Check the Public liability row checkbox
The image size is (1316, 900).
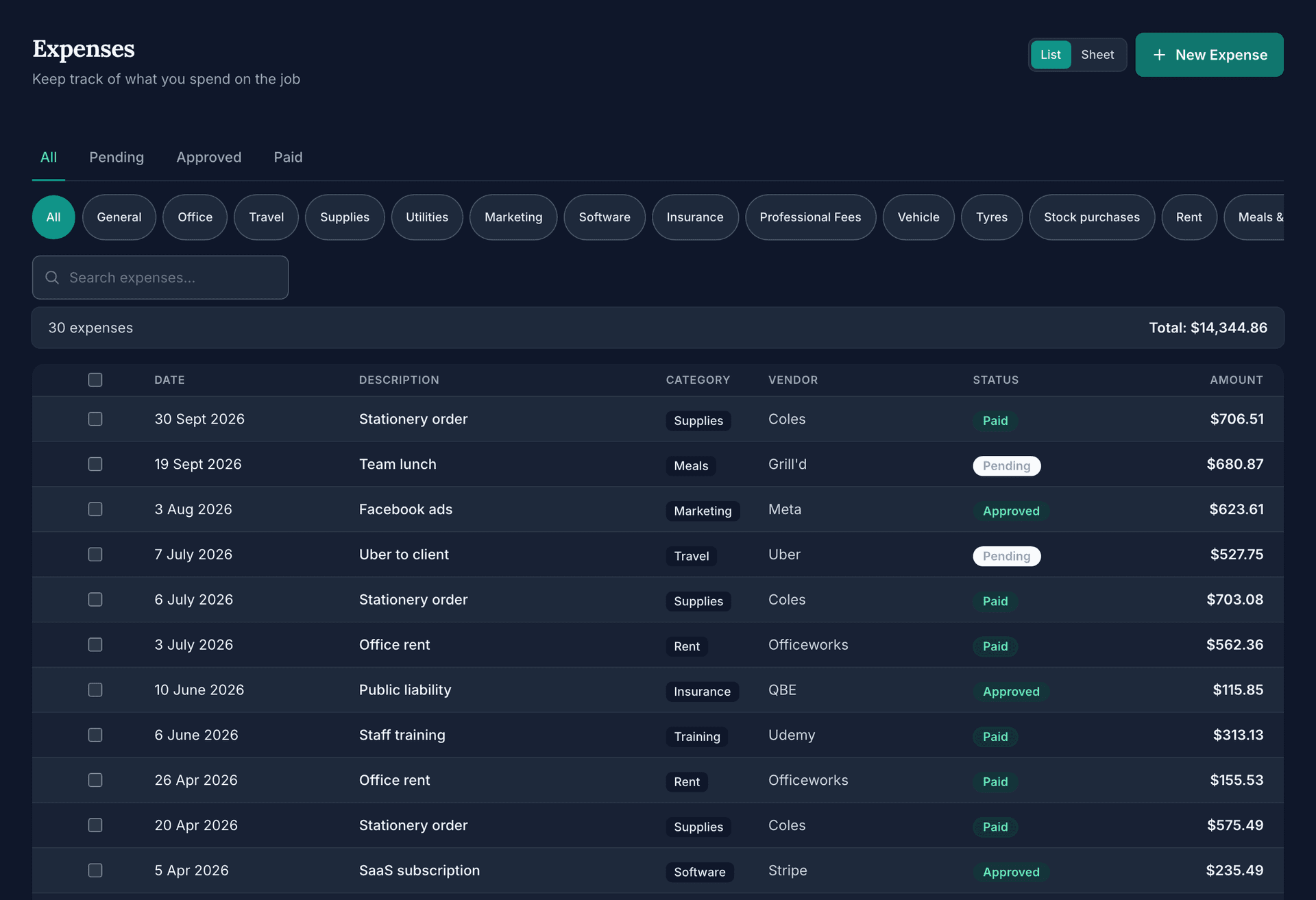click(x=95, y=690)
